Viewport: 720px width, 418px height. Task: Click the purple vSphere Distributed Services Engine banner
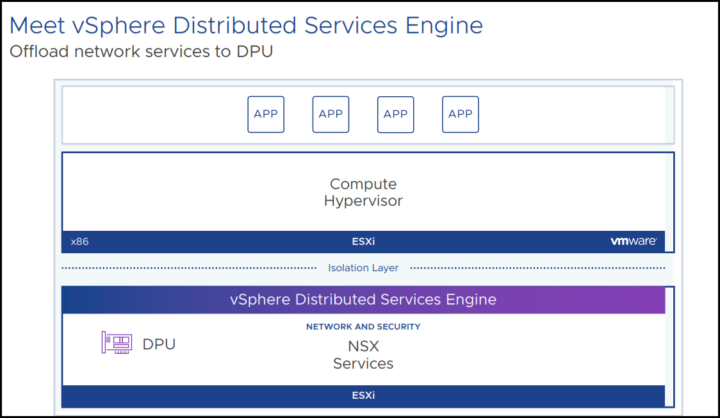coord(363,299)
